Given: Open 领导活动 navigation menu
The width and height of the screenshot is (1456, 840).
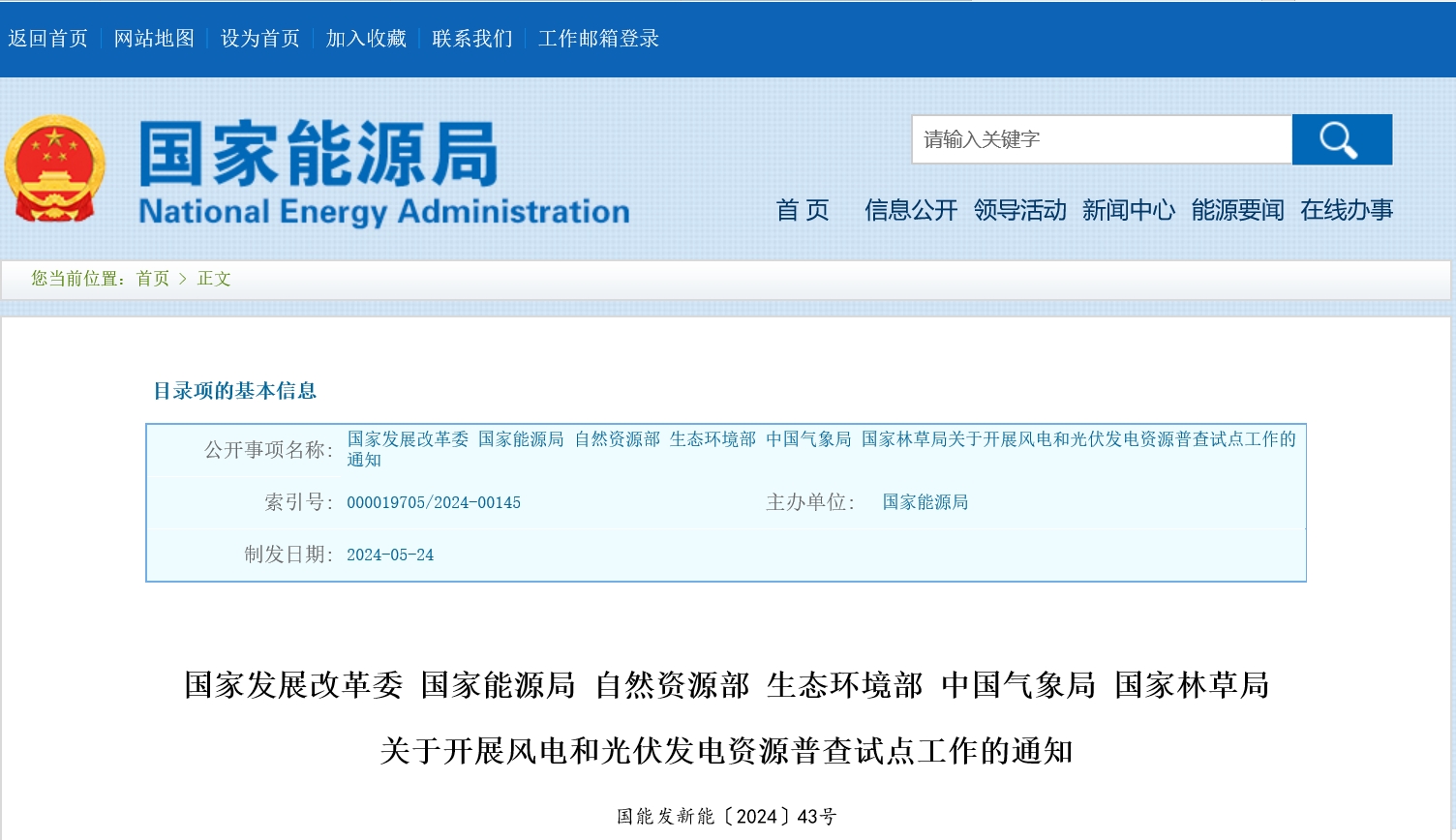Looking at the screenshot, I should [x=1019, y=210].
